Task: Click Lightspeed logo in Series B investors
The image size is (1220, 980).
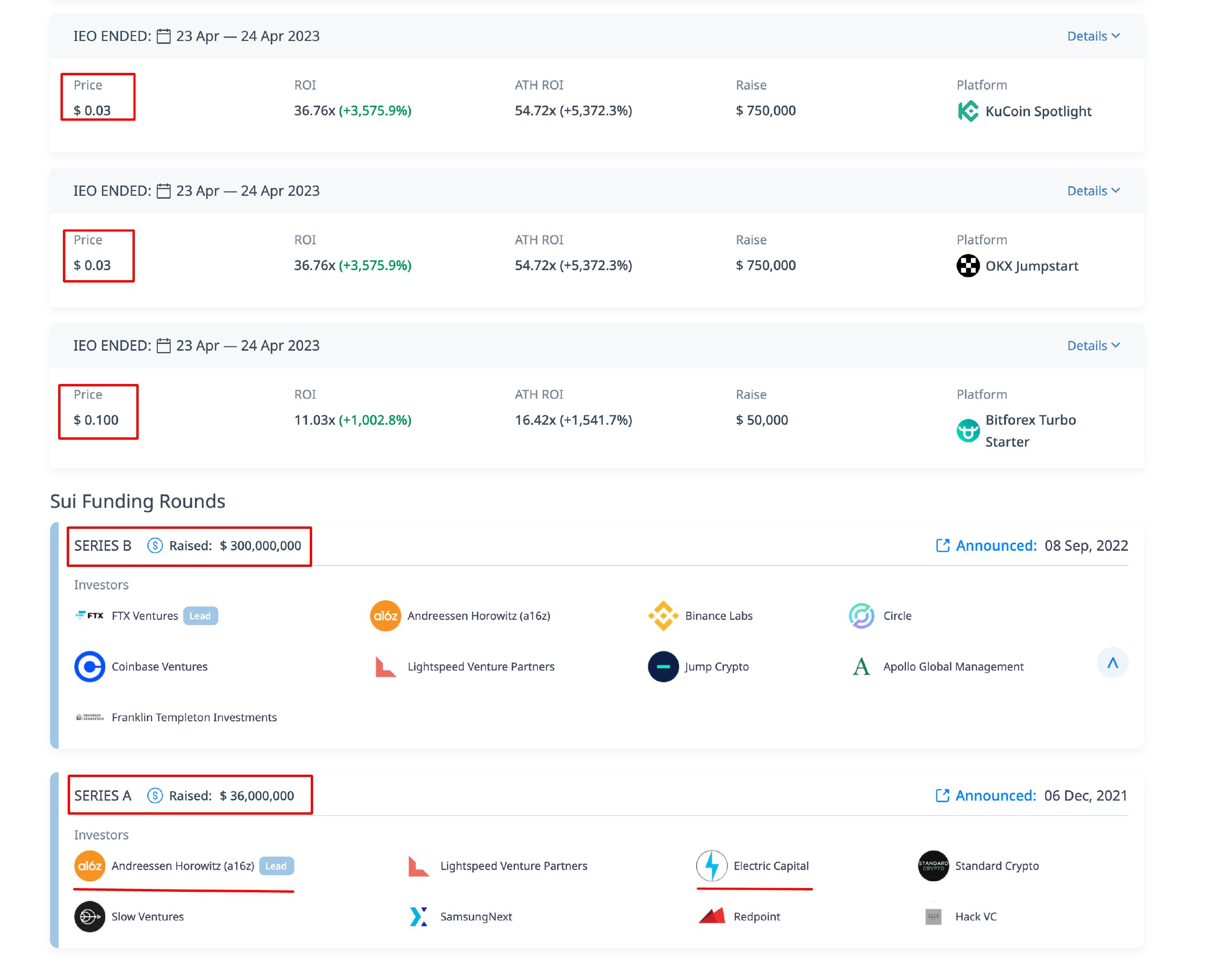Action: pos(386,666)
